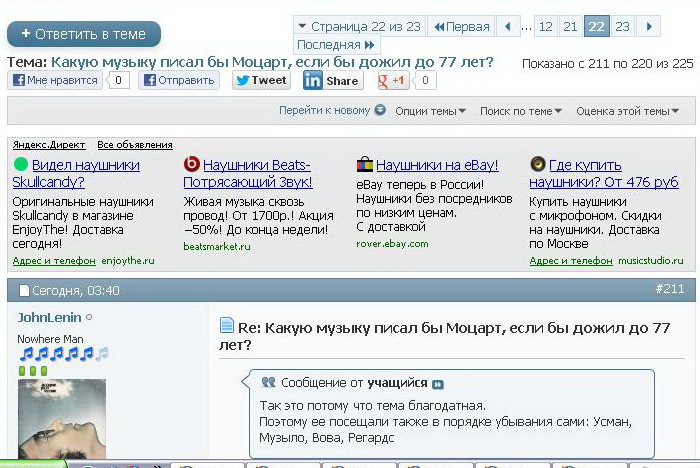Open the post permalink #211
This screenshot has width=700, height=468.
pos(669,290)
